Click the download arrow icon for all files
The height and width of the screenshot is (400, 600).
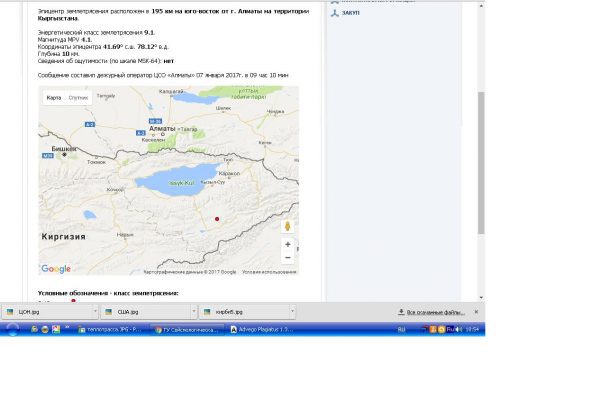401,312
